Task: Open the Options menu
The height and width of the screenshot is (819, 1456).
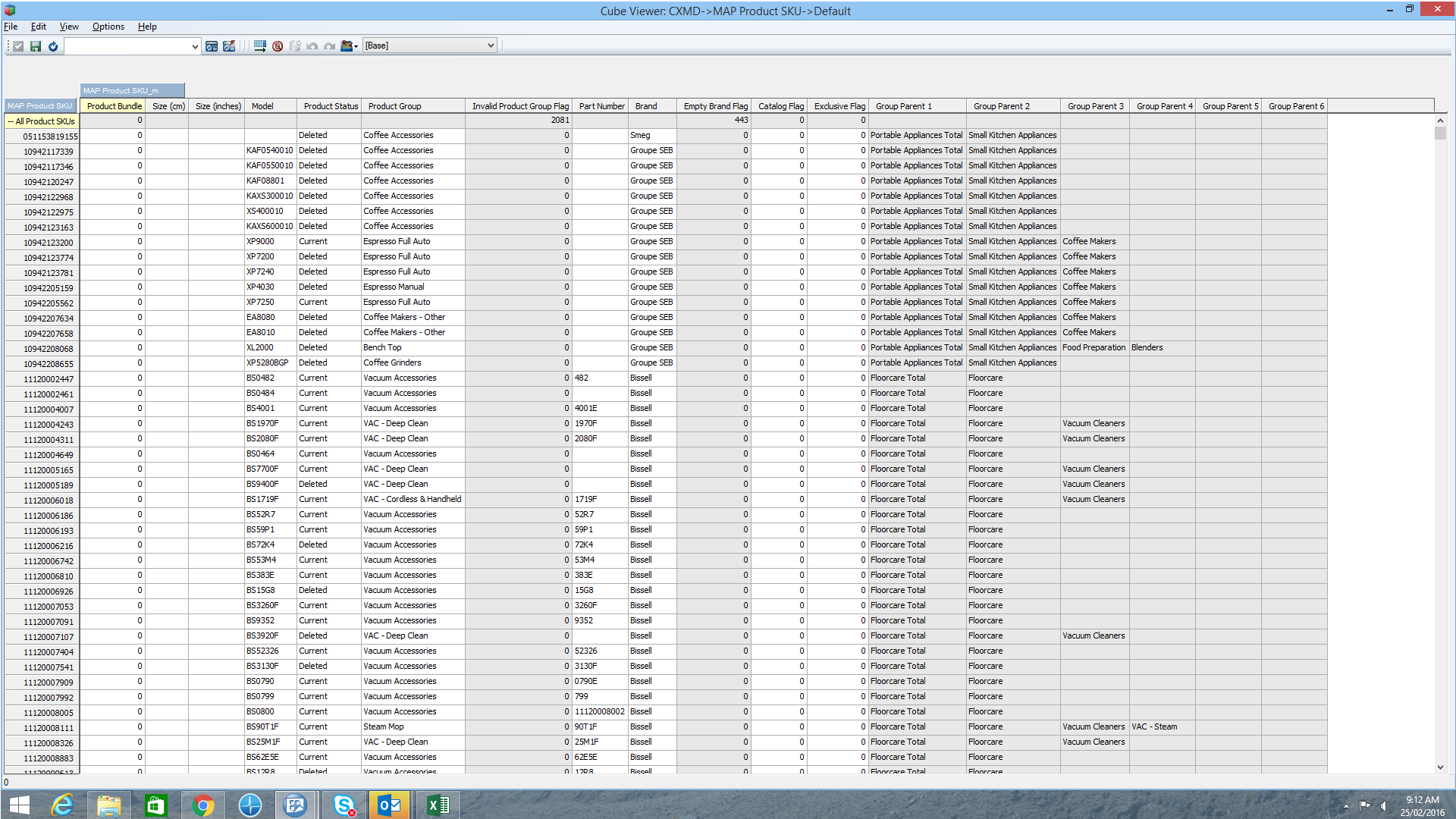Action: click(x=108, y=27)
